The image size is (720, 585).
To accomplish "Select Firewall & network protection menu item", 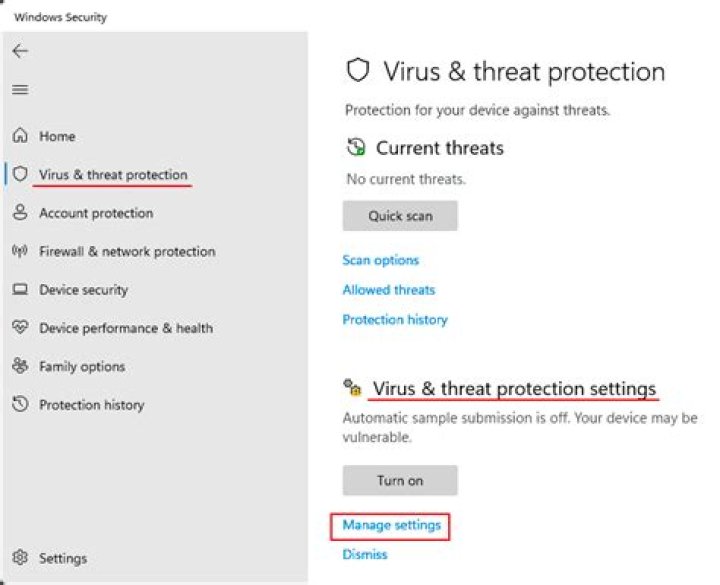I will point(127,251).
